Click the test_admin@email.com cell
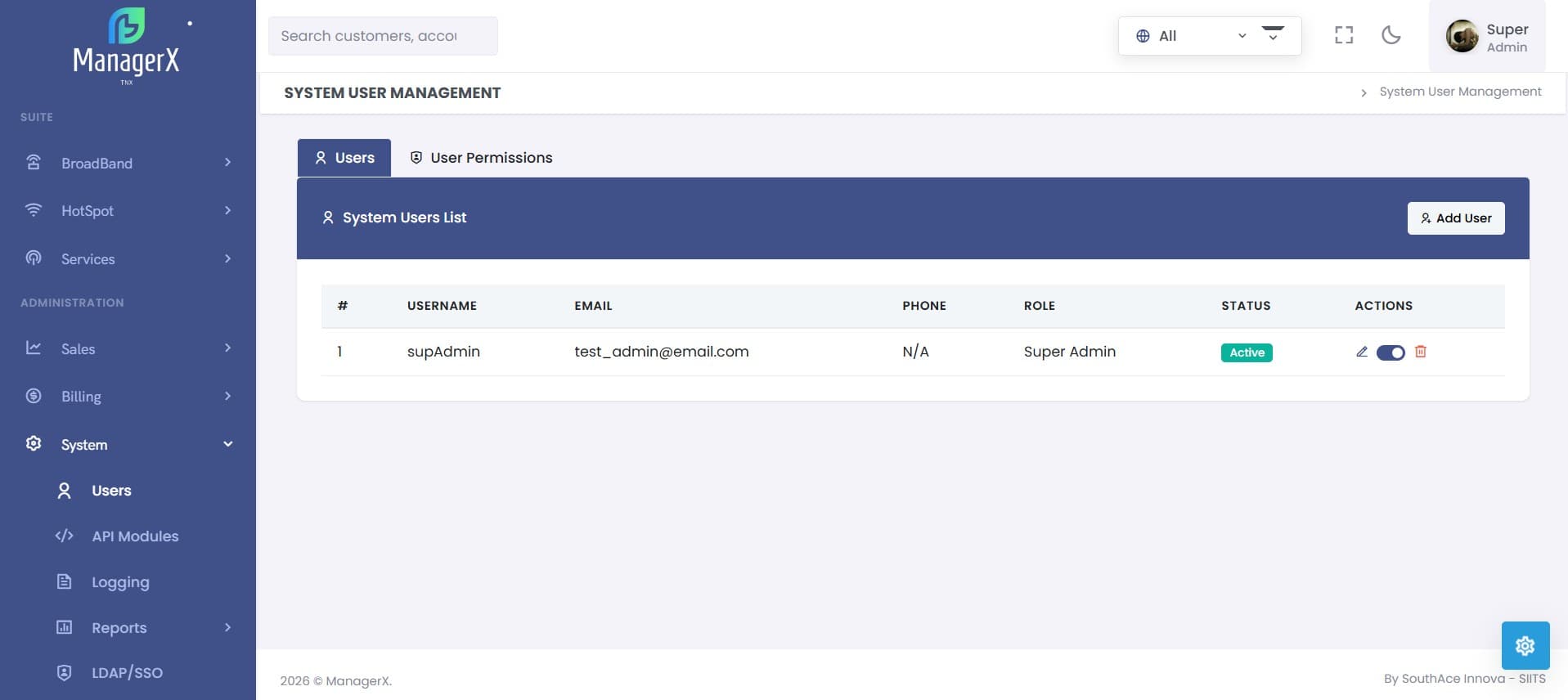 pyautogui.click(x=662, y=352)
